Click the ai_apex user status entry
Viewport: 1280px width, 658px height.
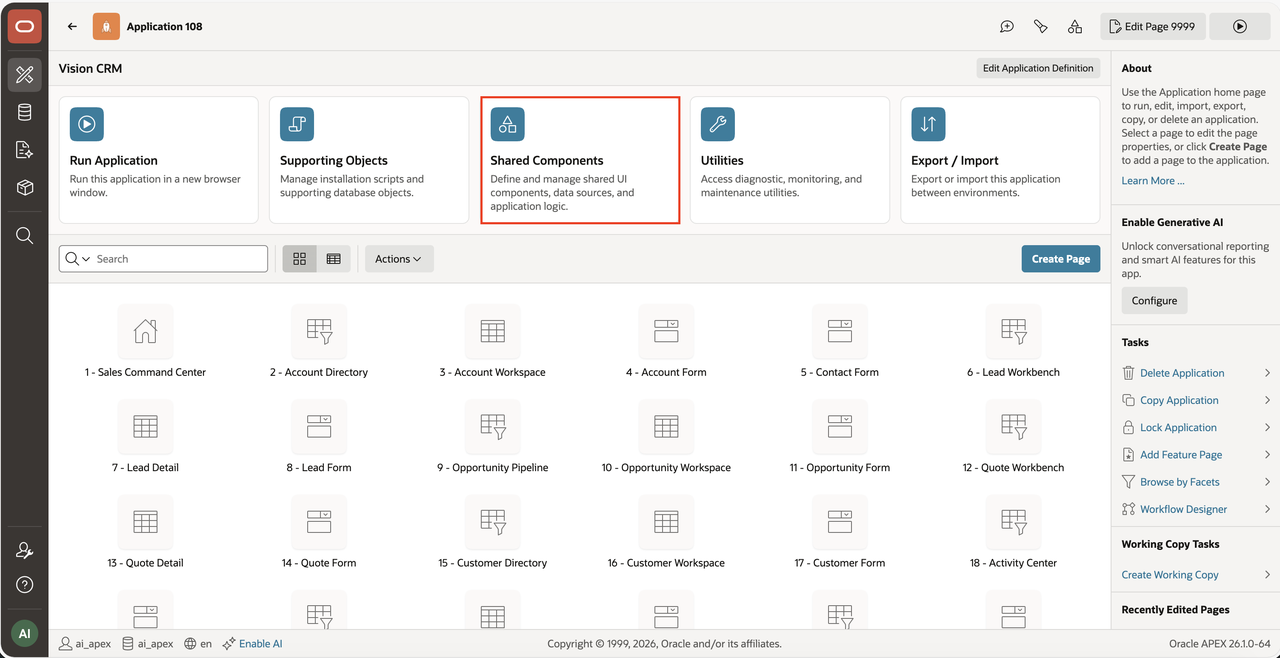point(87,644)
